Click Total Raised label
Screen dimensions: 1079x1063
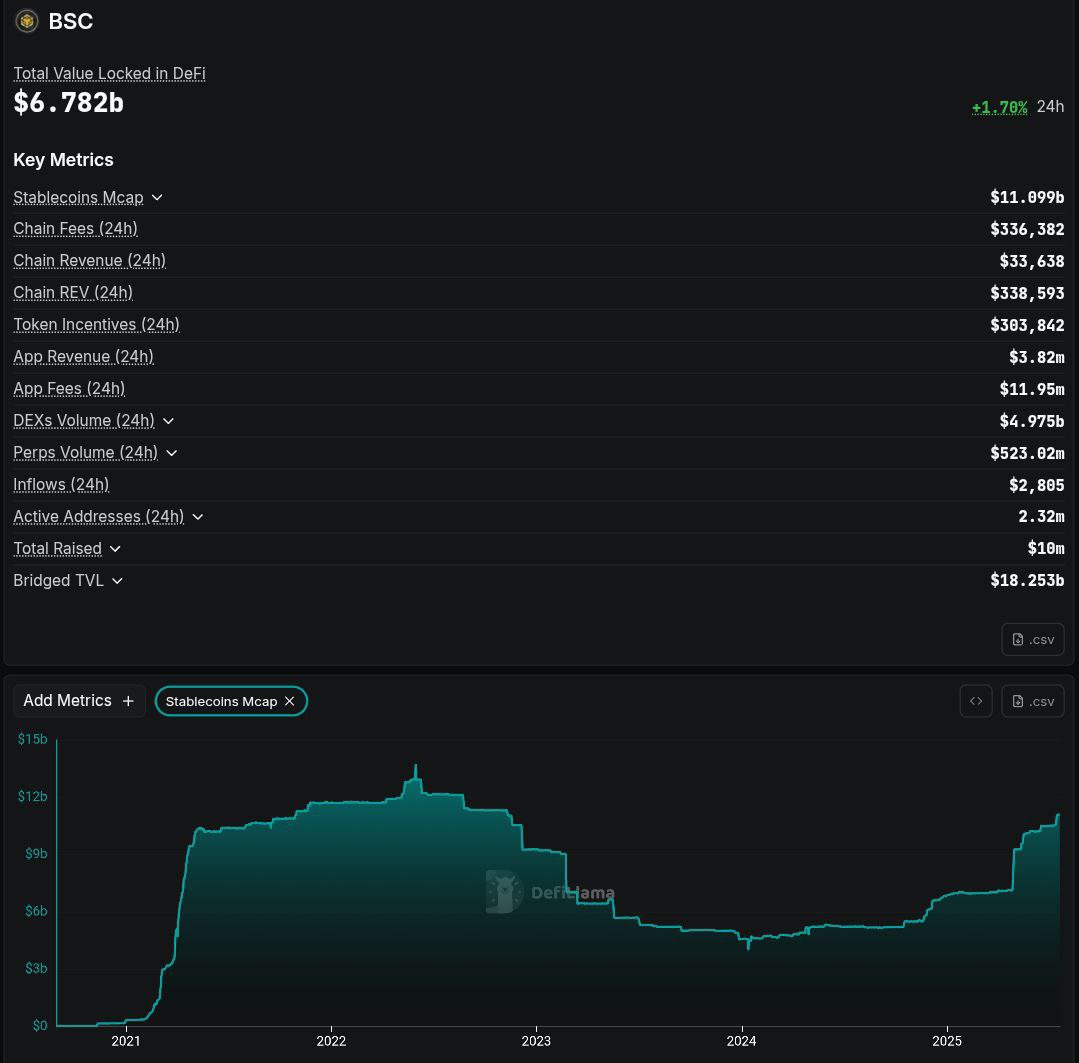pos(58,548)
